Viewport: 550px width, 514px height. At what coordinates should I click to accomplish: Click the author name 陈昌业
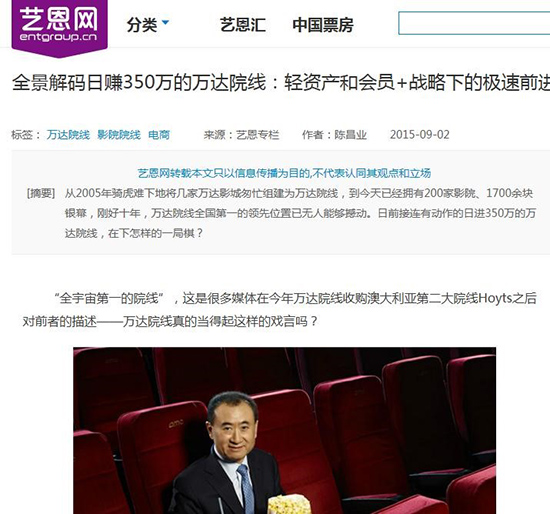point(351,135)
